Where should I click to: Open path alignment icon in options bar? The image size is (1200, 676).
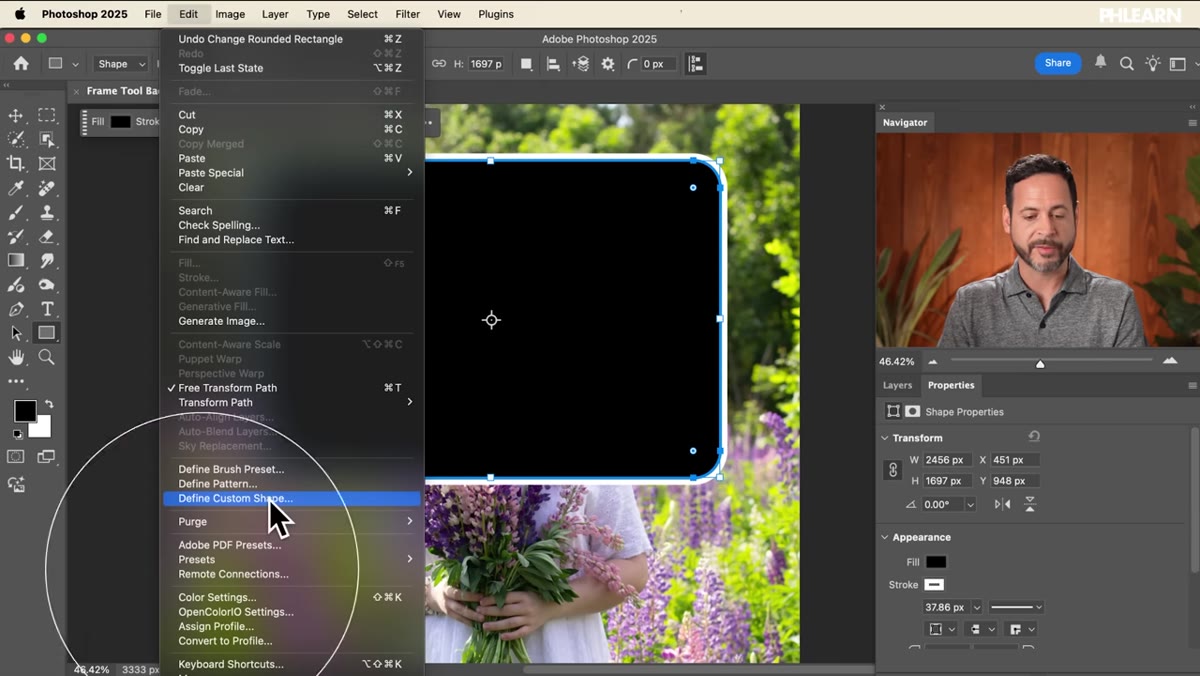553,64
